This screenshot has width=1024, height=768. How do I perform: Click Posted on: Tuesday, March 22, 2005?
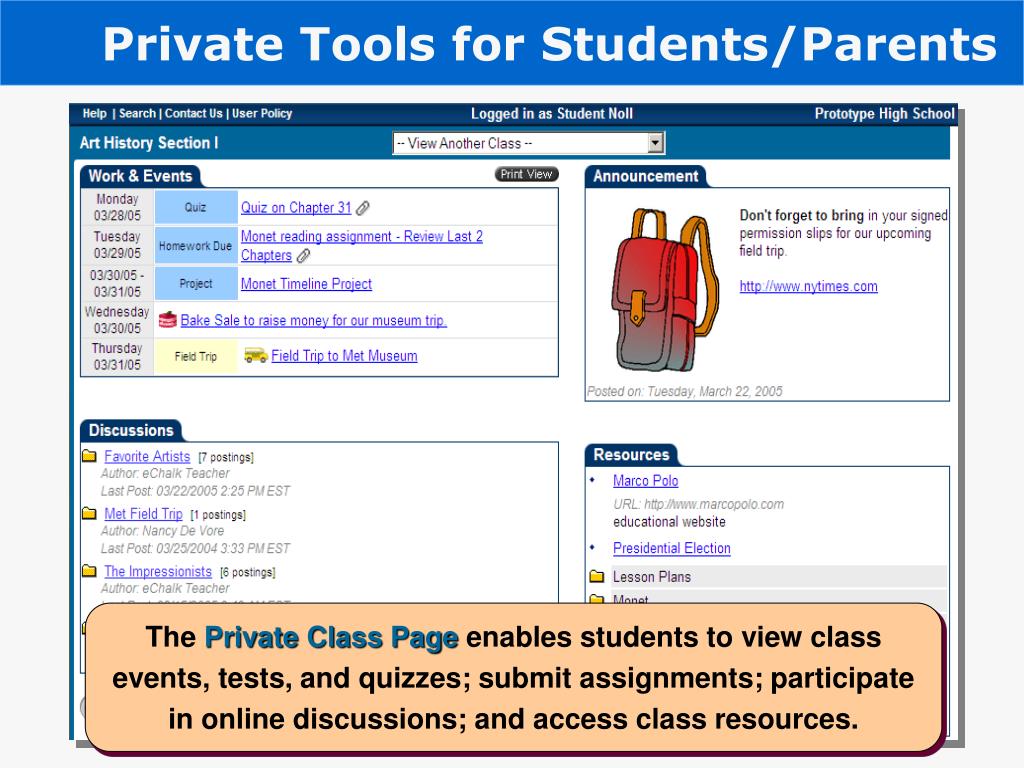coord(684,391)
